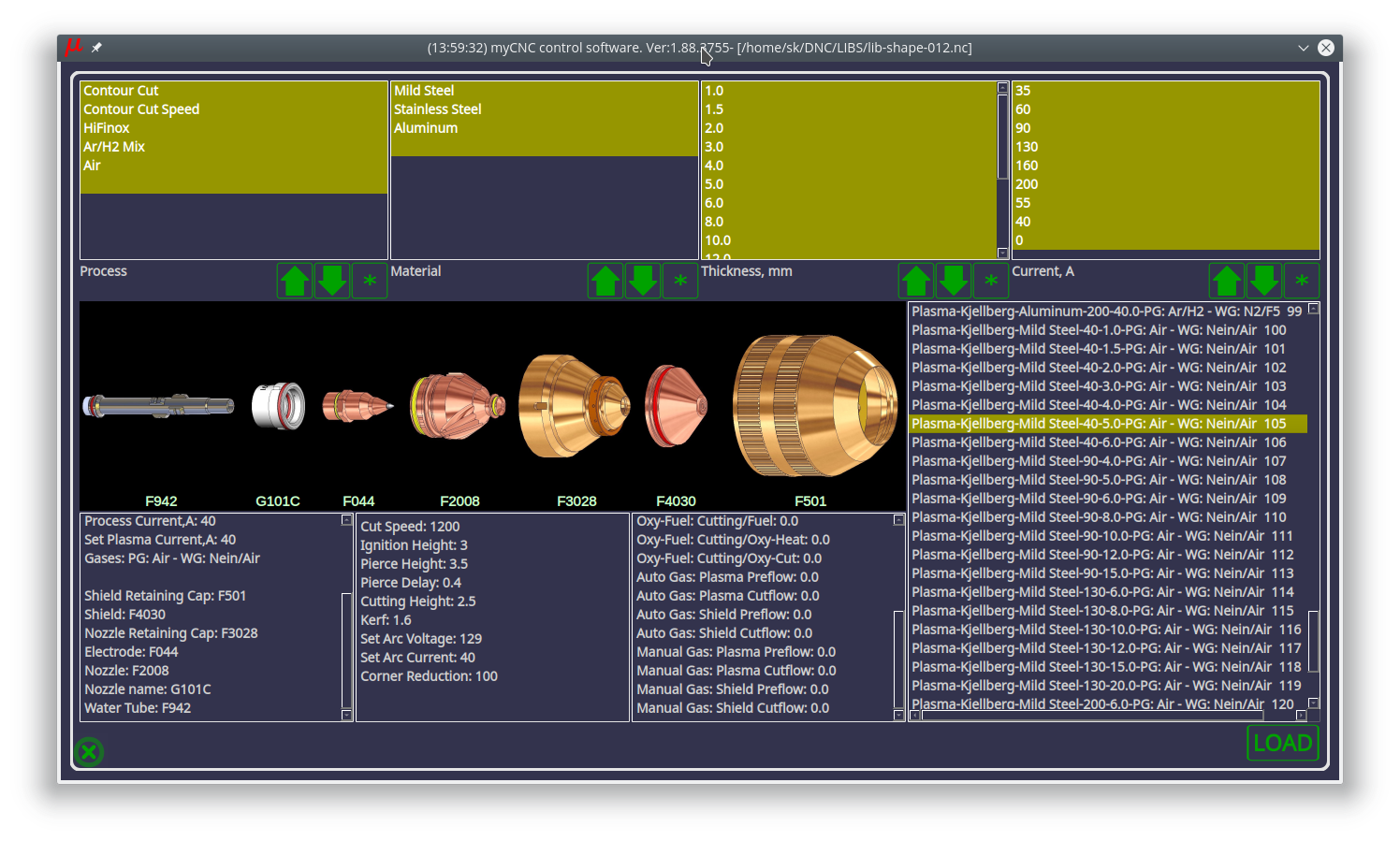
Task: Select Mild Steel material
Action: point(544,91)
